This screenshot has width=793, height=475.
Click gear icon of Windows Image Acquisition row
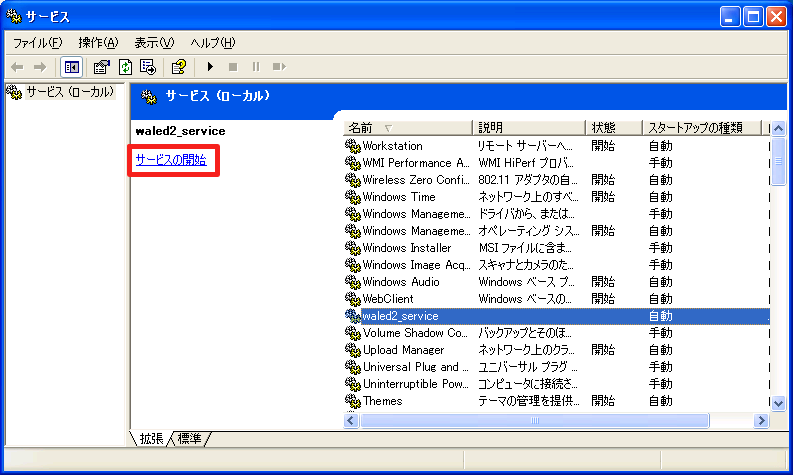pos(353,265)
